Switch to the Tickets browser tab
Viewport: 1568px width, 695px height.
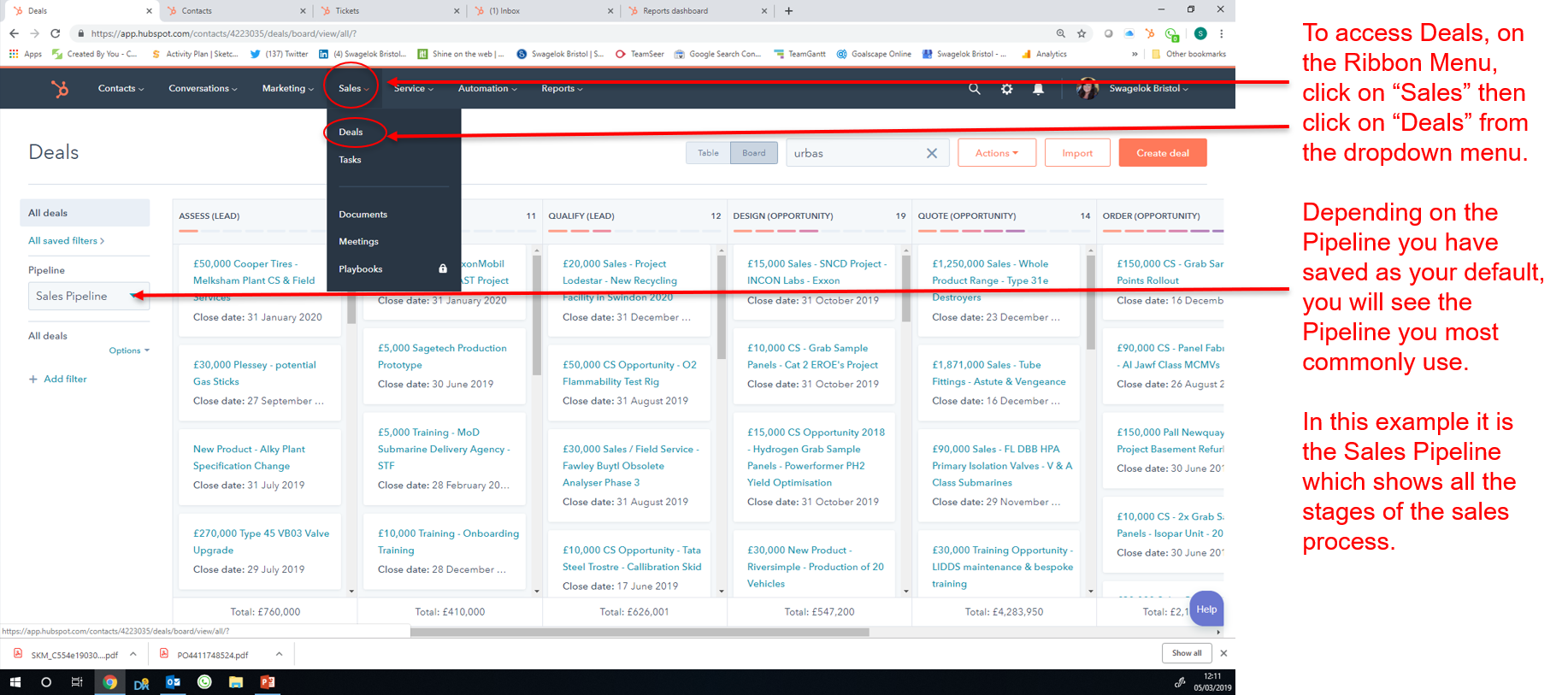point(390,11)
